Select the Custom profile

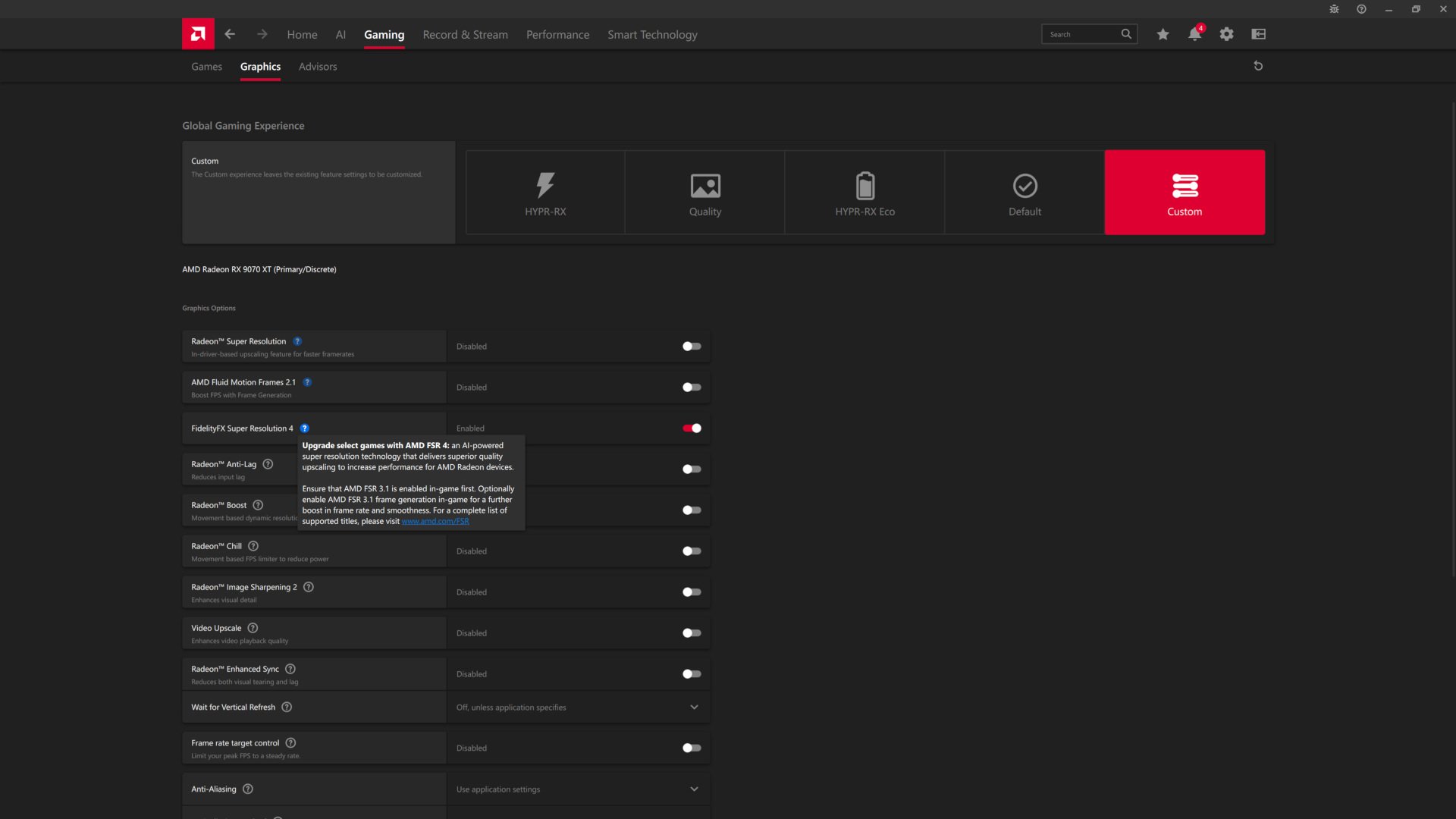coord(1185,192)
